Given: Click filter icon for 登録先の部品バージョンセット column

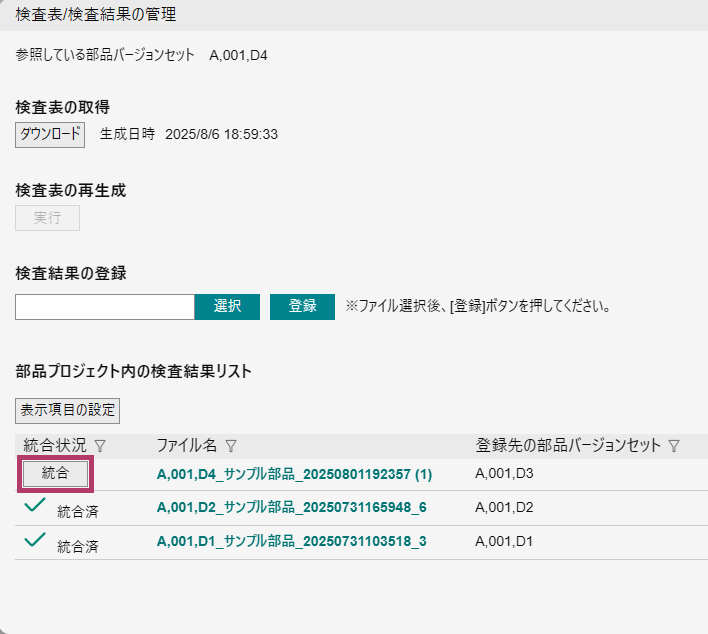Looking at the screenshot, I should click(x=674, y=446).
